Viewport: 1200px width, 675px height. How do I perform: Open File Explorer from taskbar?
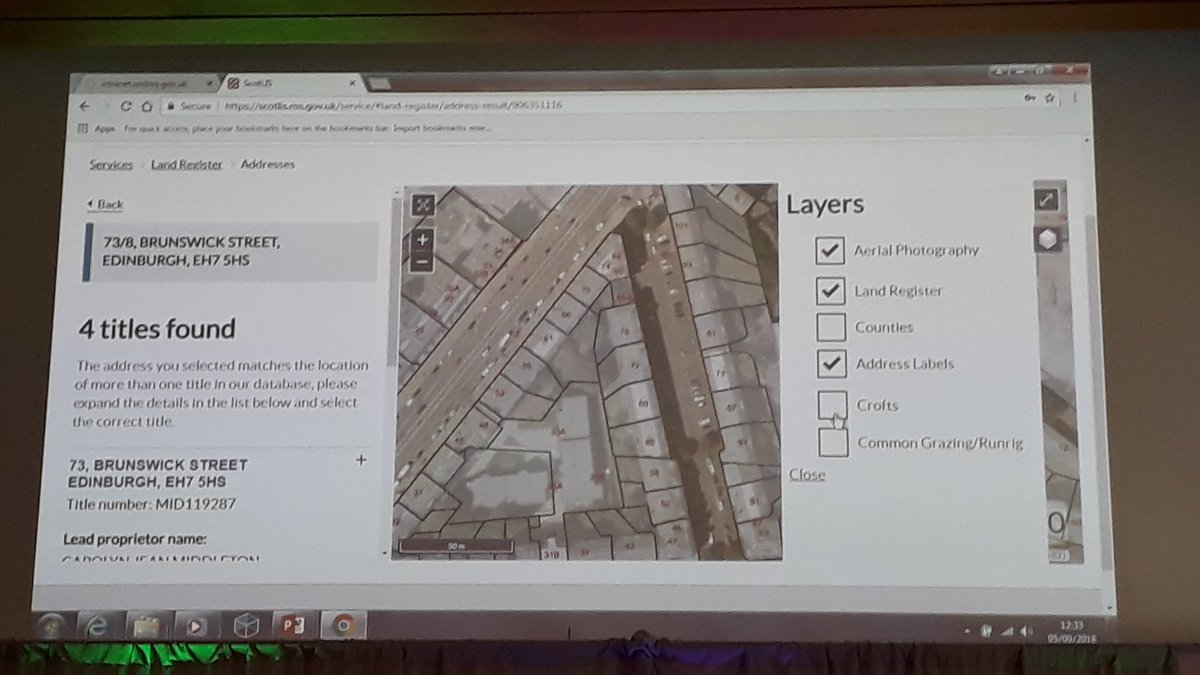click(x=146, y=626)
